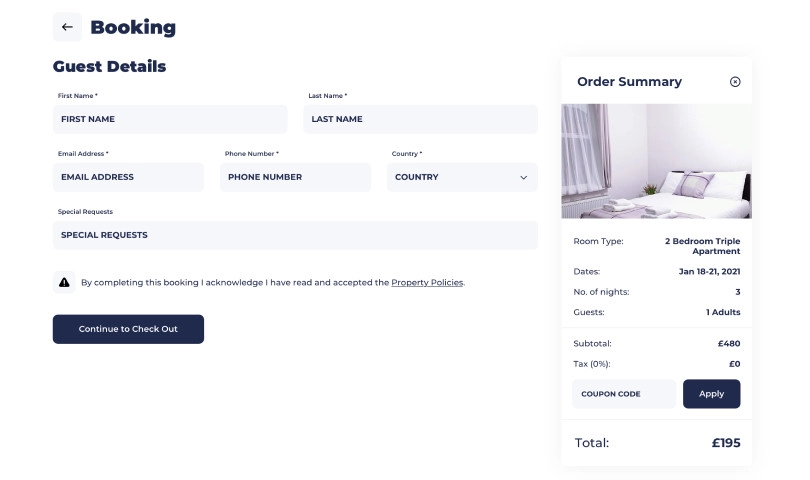Open the Country selection field

click(x=455, y=177)
